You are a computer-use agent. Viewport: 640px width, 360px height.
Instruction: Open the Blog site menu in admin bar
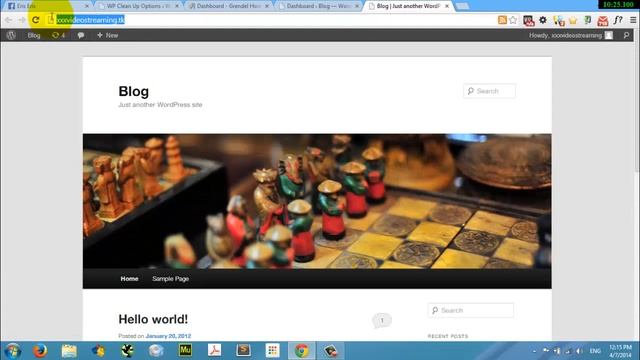[x=34, y=35]
